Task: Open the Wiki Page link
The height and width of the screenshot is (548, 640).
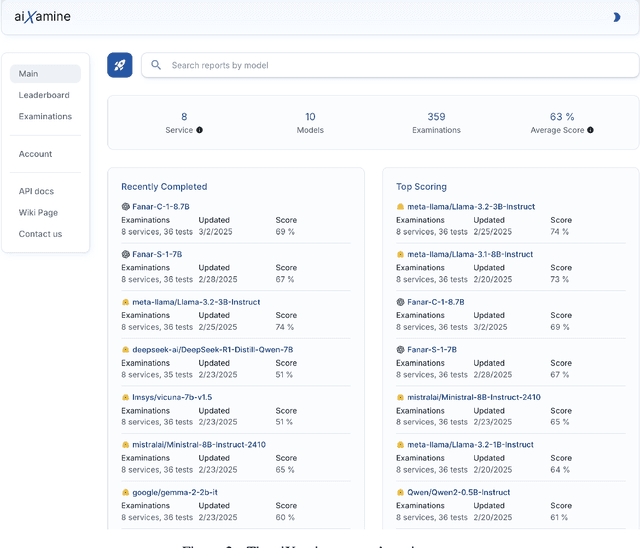Action: point(38,212)
